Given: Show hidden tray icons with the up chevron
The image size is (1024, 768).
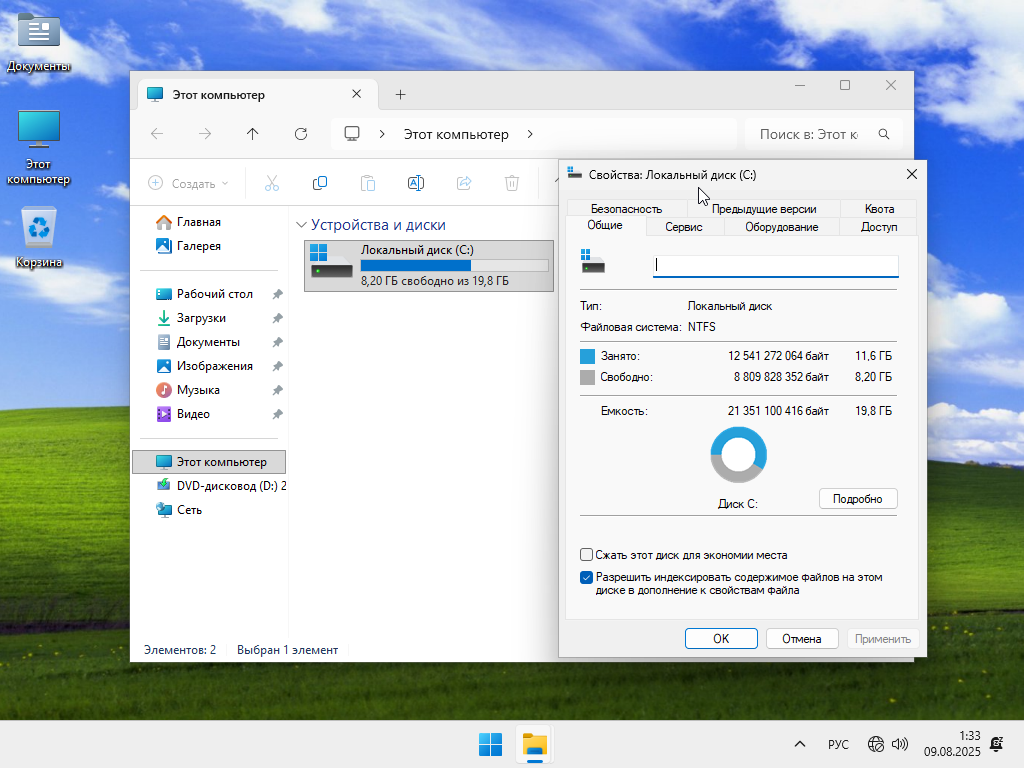Looking at the screenshot, I should (799, 744).
